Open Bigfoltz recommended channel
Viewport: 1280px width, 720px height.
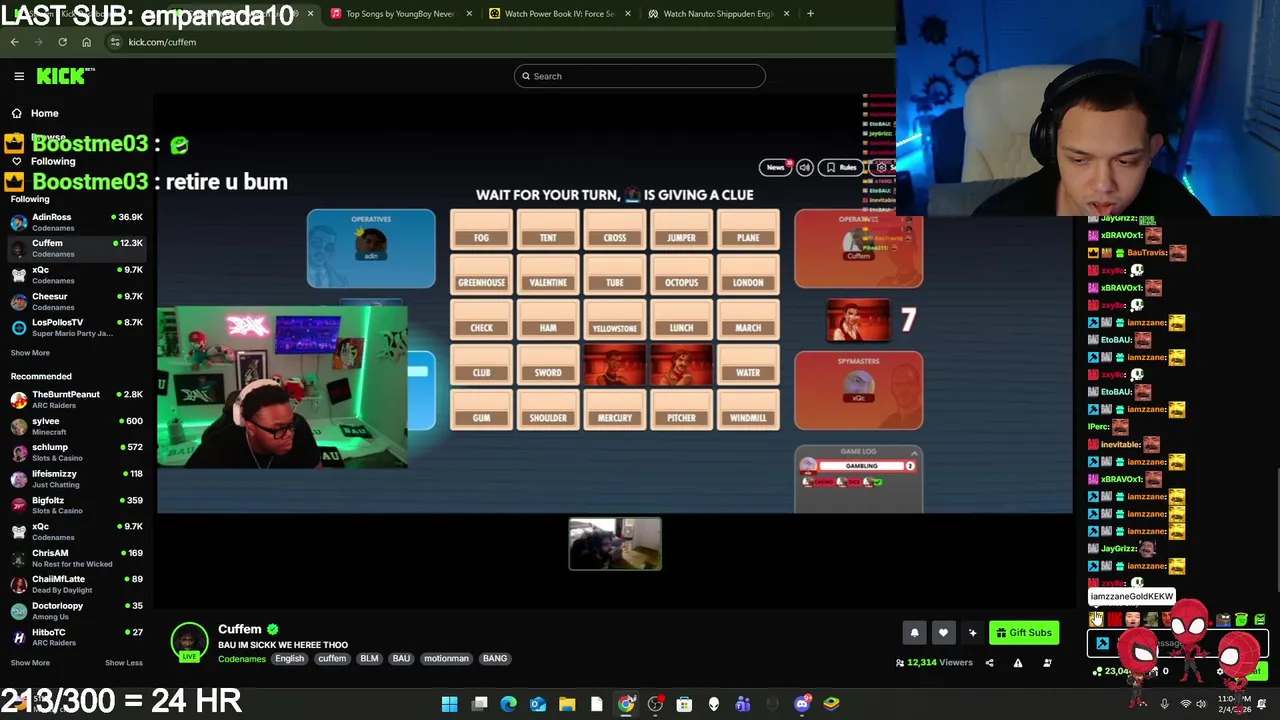pyautogui.click(x=77, y=505)
